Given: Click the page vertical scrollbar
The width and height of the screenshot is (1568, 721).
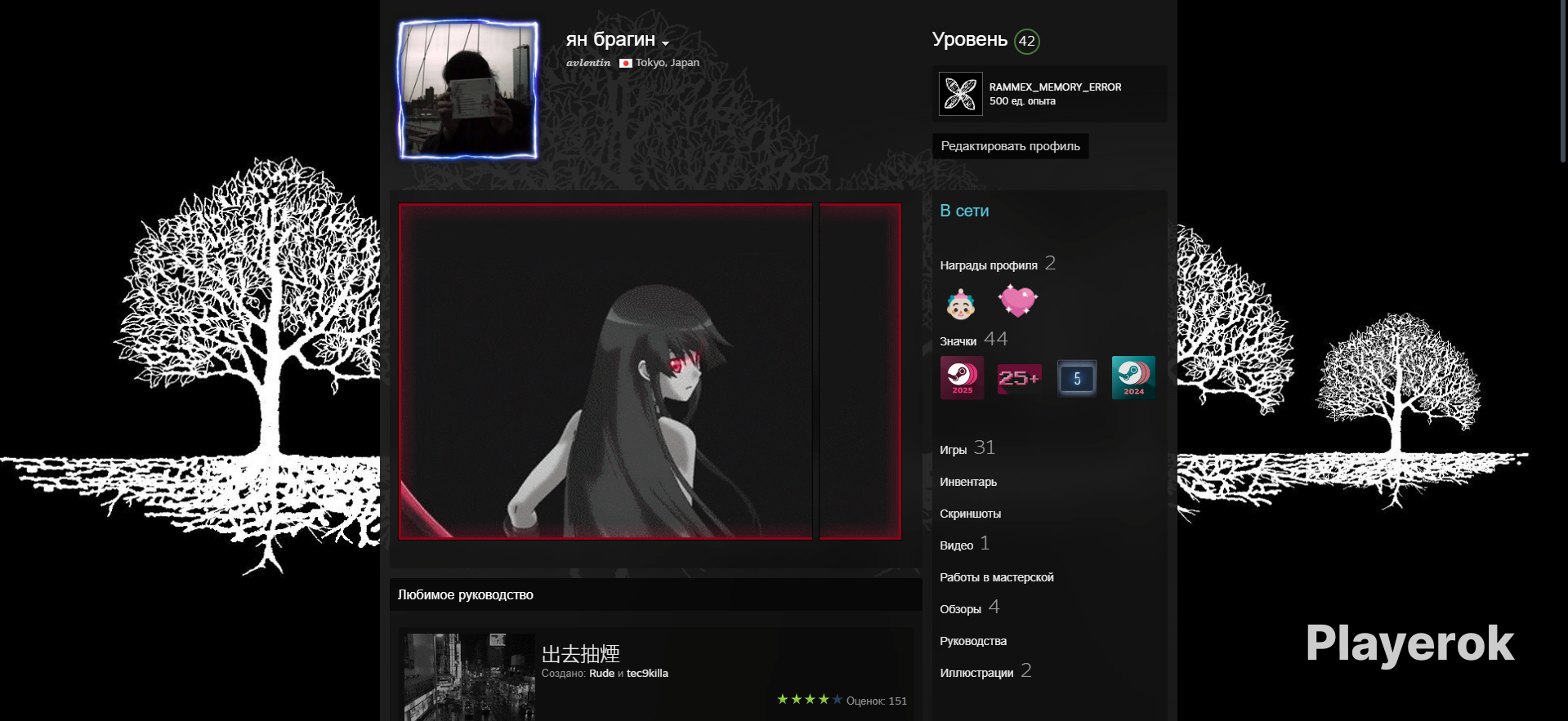Looking at the screenshot, I should click(1563, 82).
